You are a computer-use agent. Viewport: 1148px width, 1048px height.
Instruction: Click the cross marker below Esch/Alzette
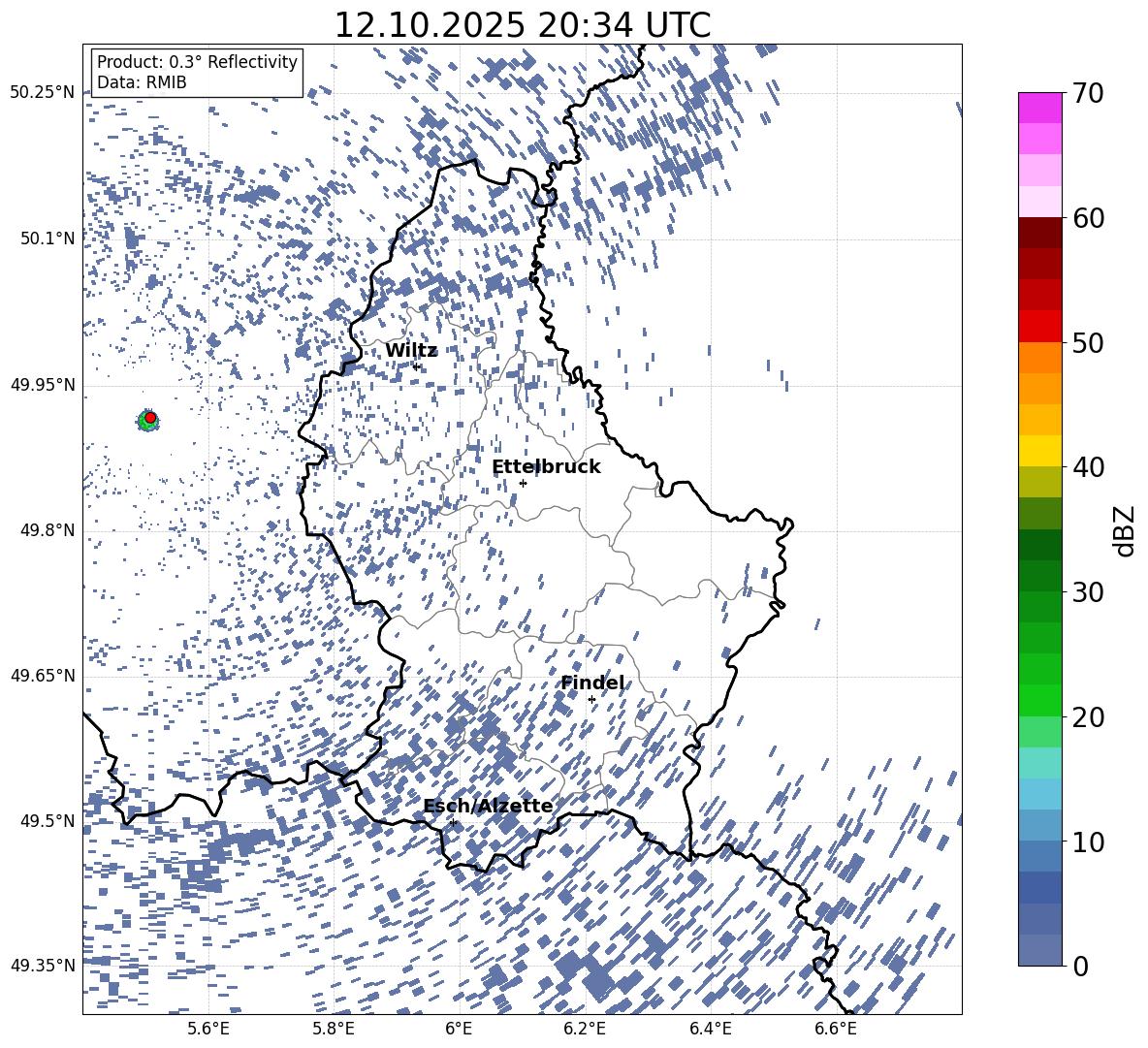(453, 822)
